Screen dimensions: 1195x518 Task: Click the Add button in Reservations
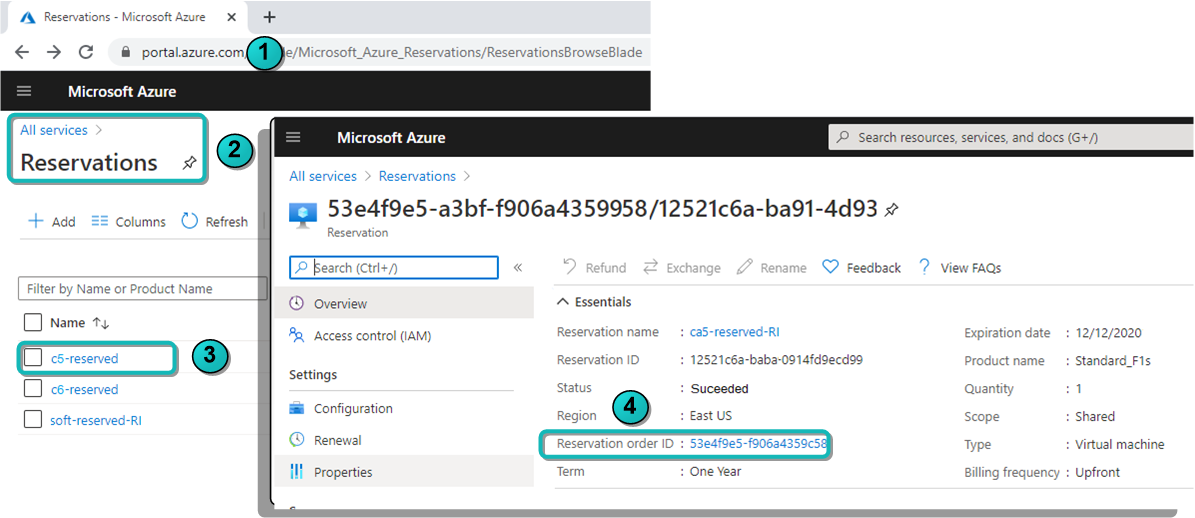click(x=52, y=222)
